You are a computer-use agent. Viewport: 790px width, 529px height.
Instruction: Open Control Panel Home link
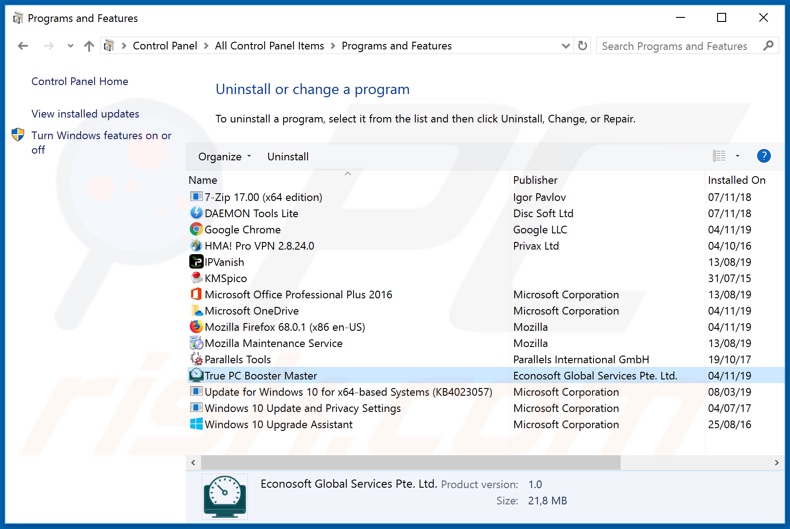[x=80, y=81]
